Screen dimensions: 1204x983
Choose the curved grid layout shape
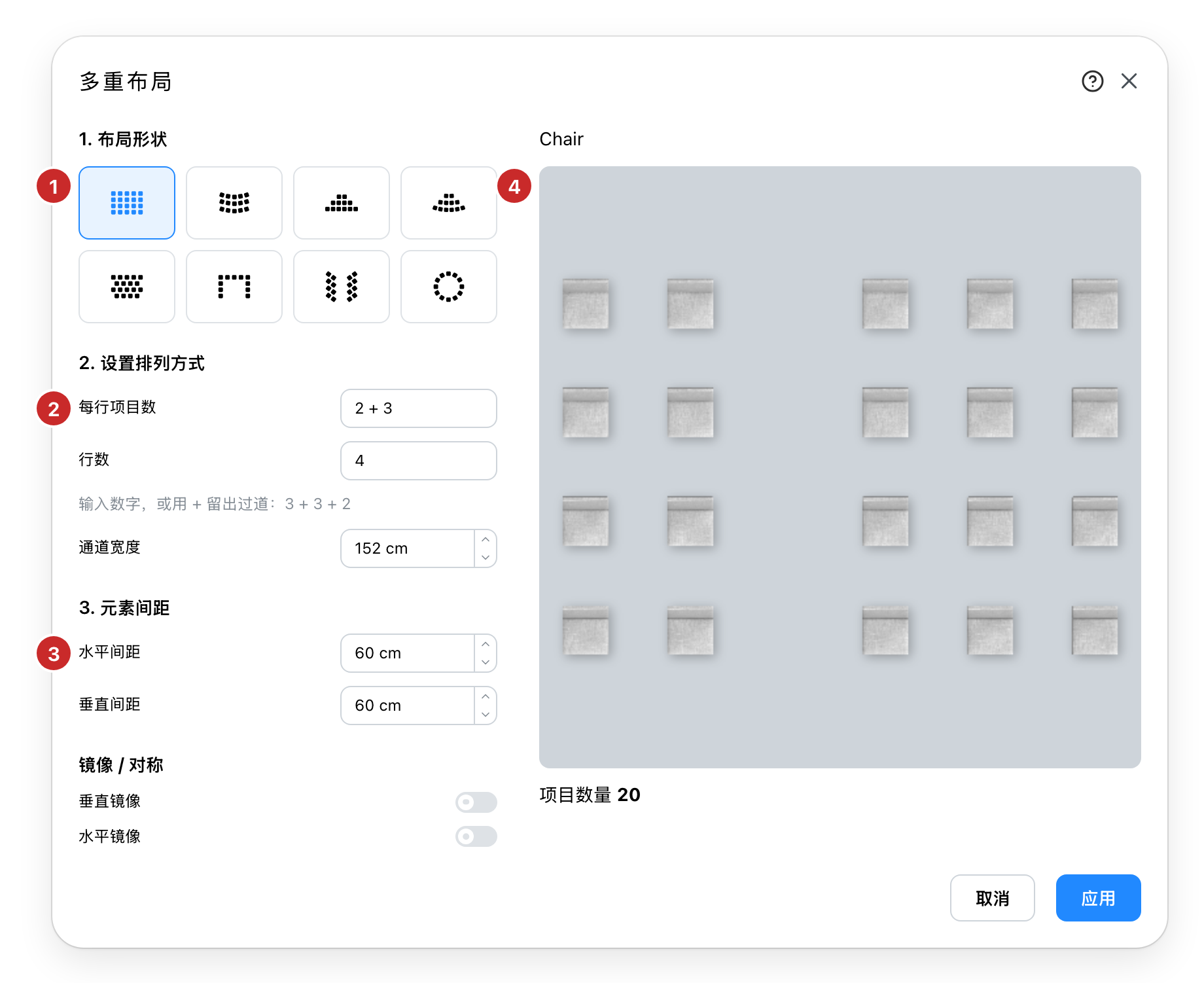click(x=234, y=203)
